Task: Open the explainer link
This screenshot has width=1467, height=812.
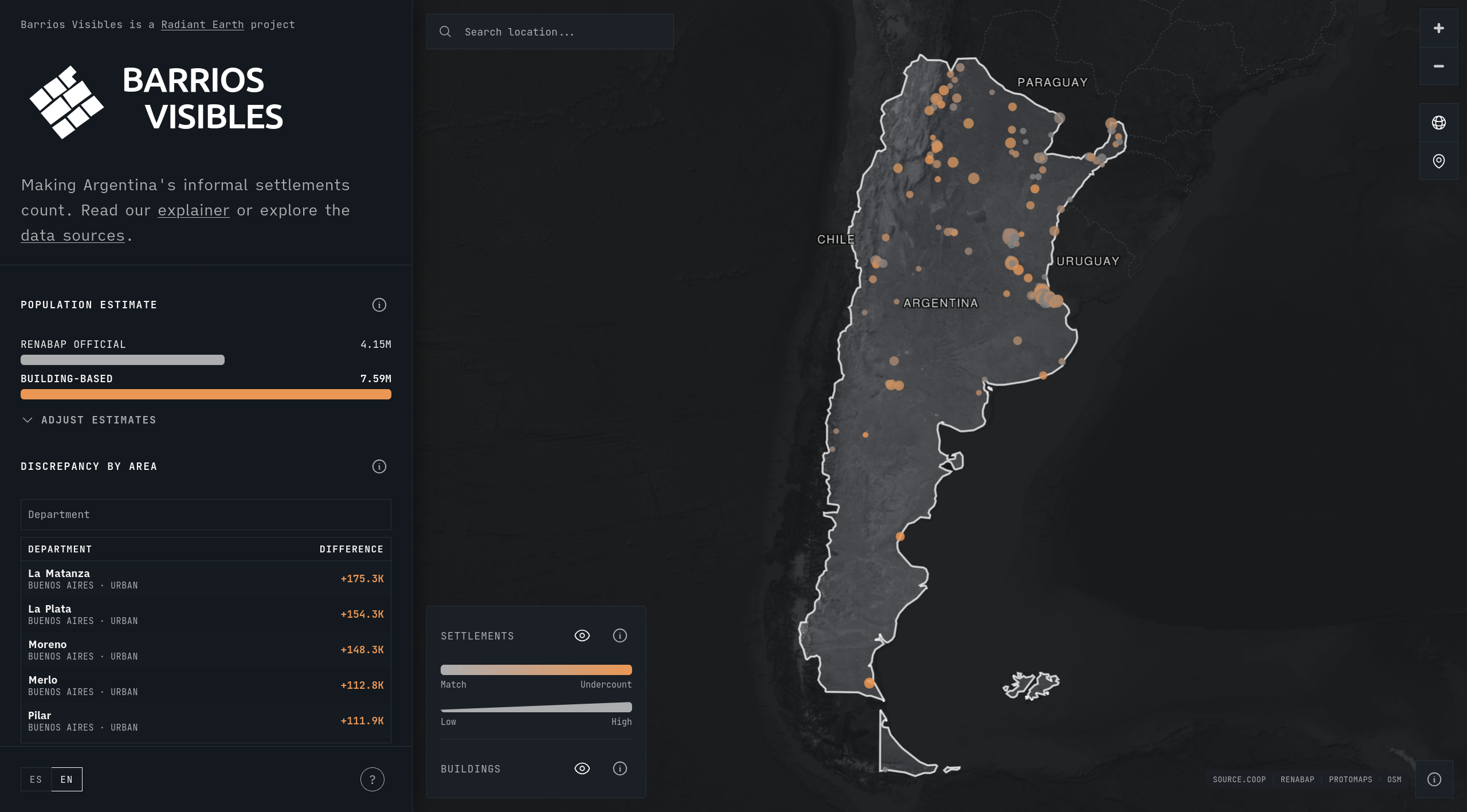Action: click(x=194, y=210)
